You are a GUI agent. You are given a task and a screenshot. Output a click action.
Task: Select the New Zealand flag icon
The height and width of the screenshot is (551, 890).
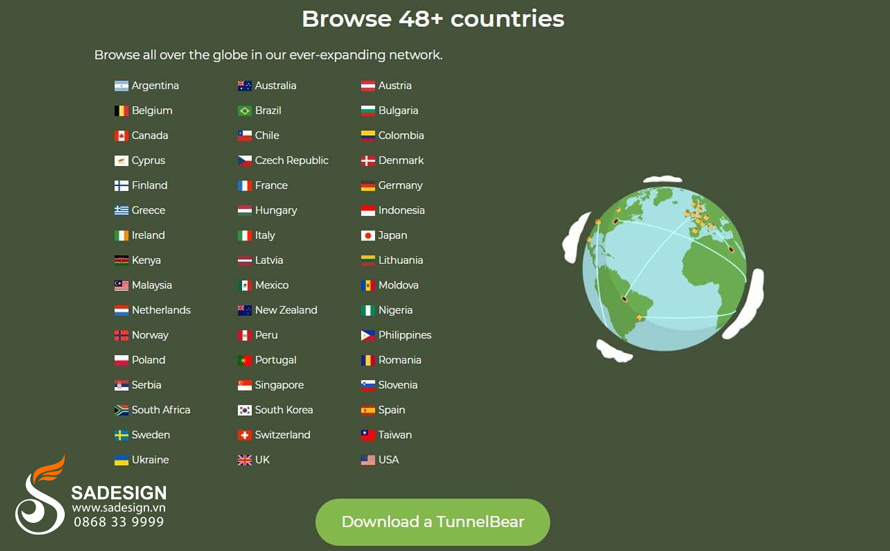[x=245, y=310]
